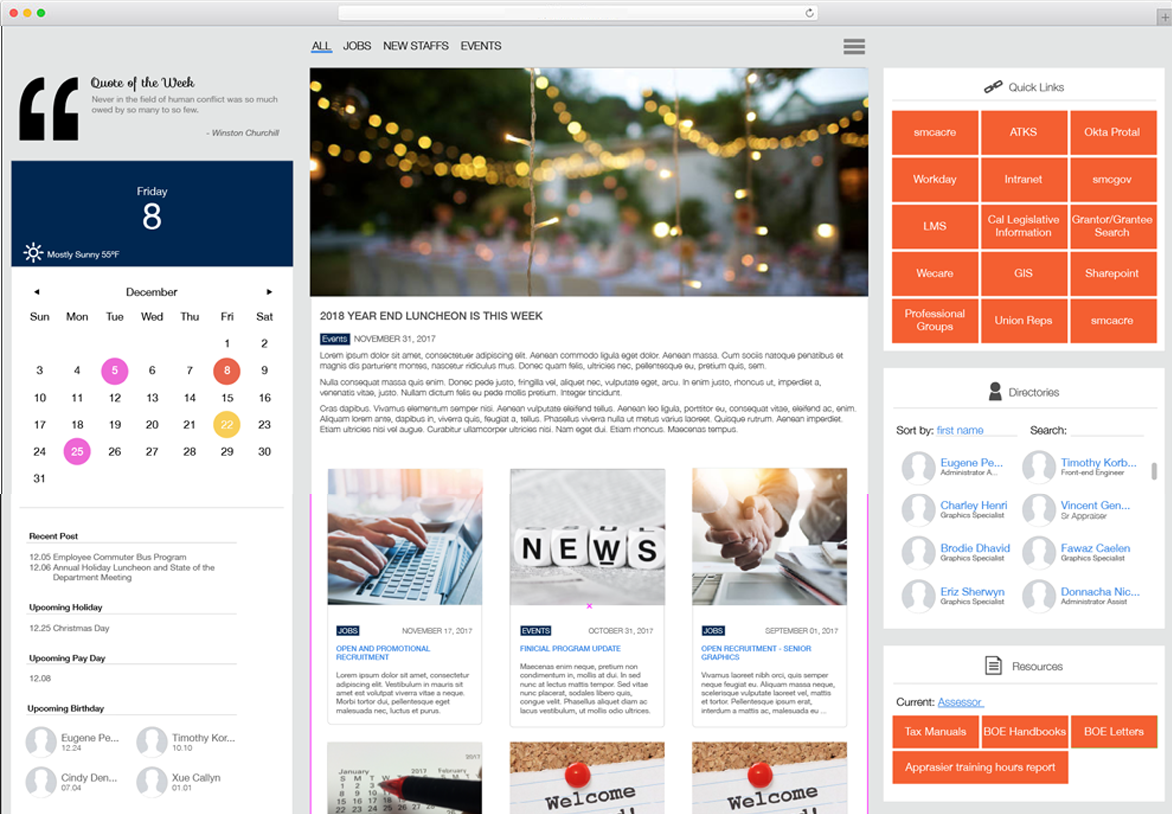Open the handshake thumbnail

pos(770,537)
